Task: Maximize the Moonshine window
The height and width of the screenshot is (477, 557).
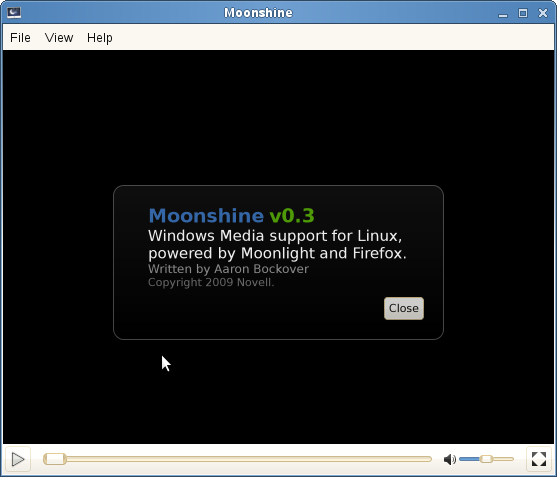Action: (523, 13)
